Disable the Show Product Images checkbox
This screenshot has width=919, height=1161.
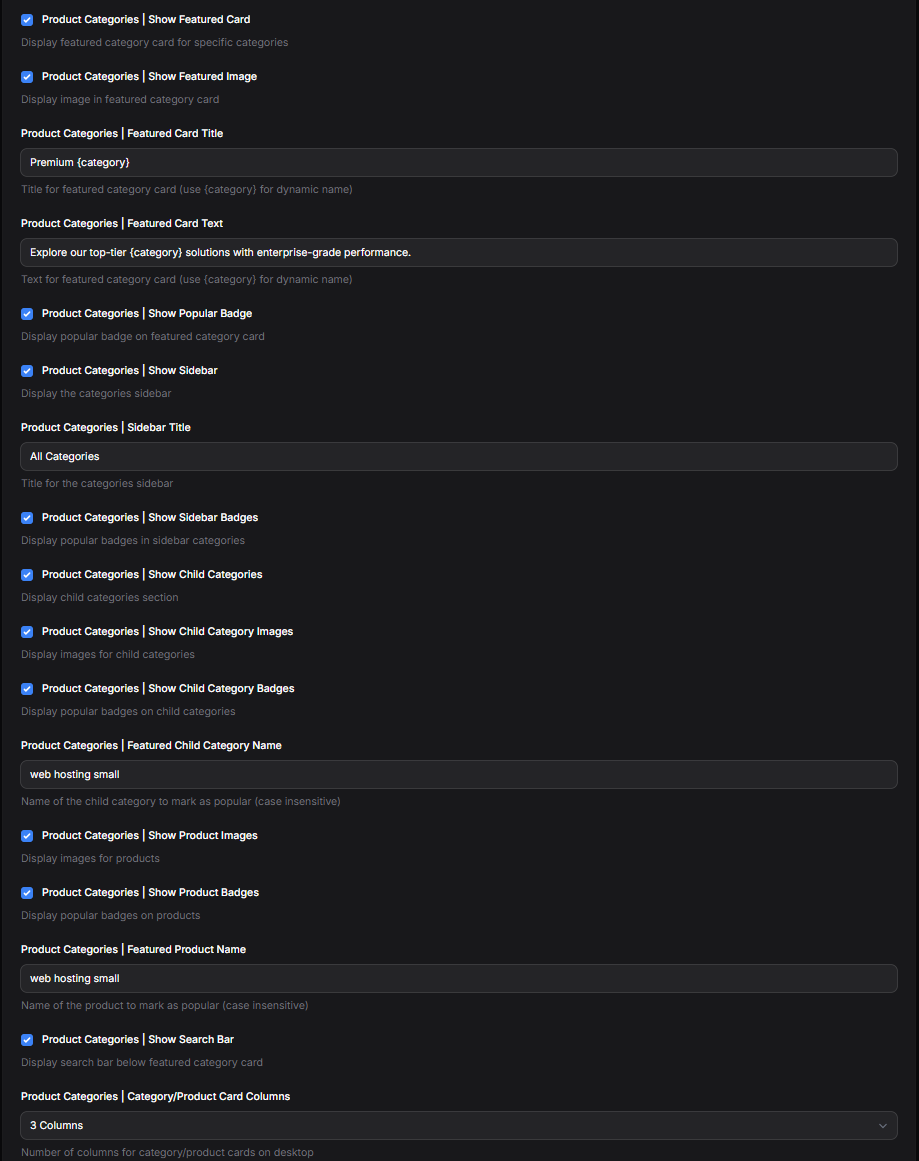click(x=27, y=836)
